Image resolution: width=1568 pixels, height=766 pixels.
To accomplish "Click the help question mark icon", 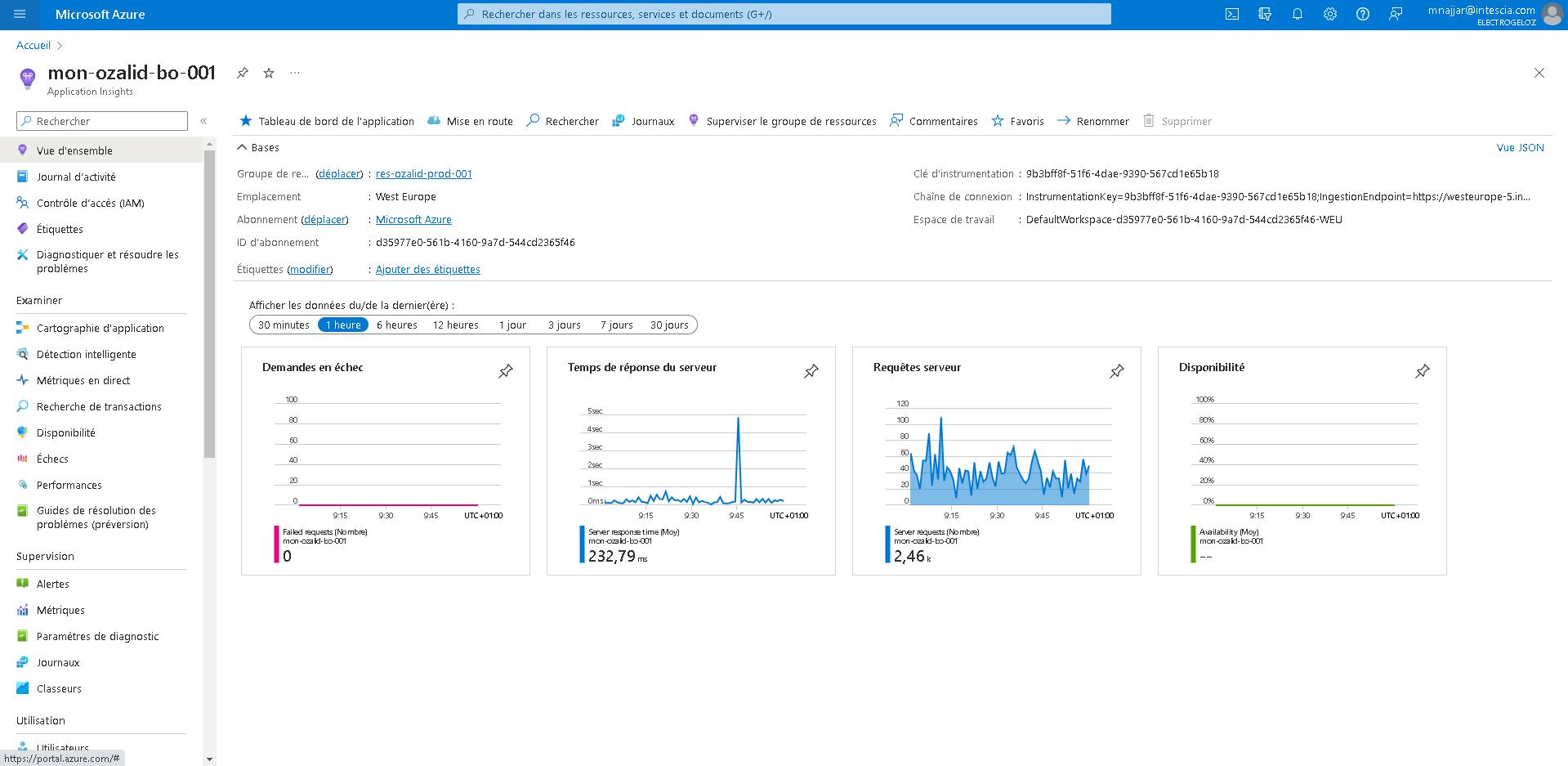I will coord(1362,14).
